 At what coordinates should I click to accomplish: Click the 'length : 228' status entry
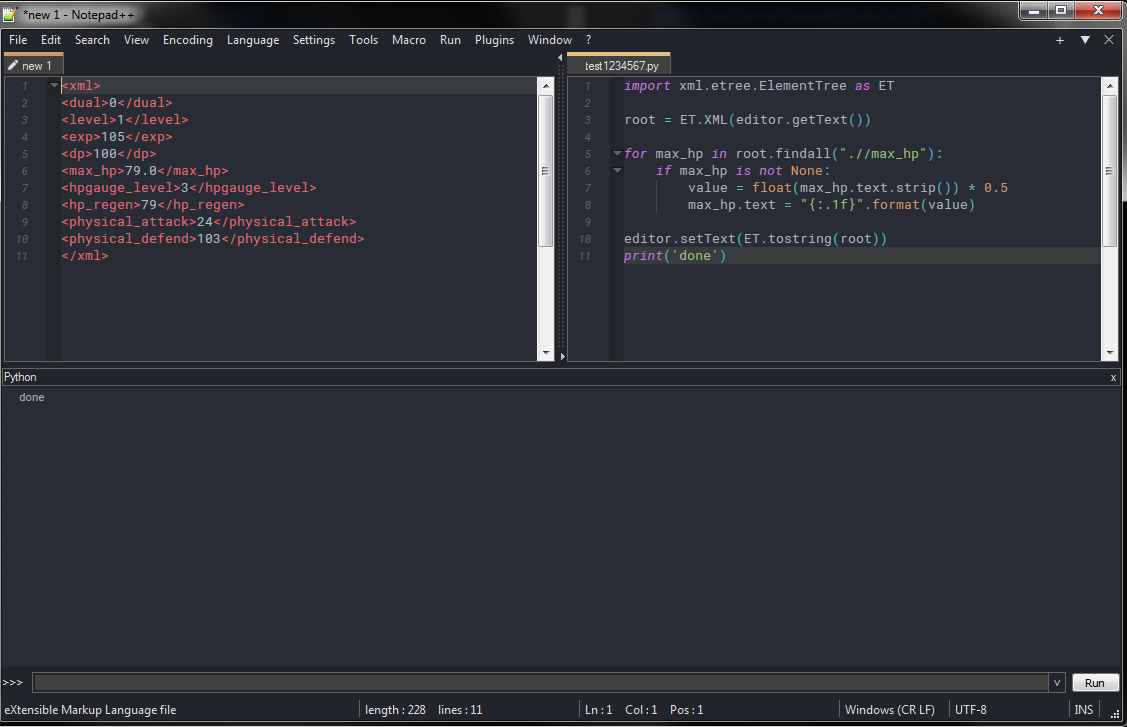click(395, 710)
